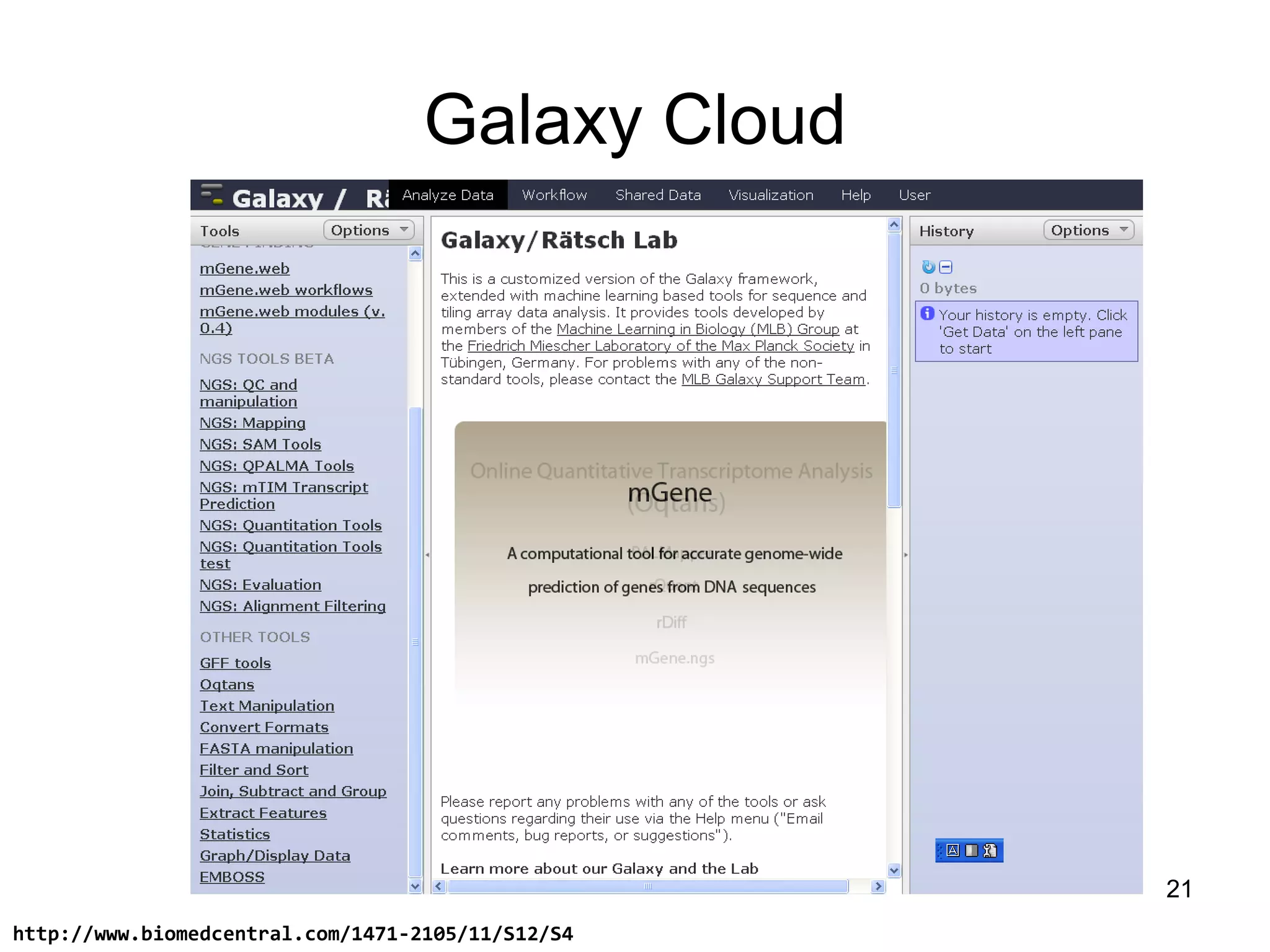Expand the Text Manipulation section
The image size is (1270, 952).
pos(267,706)
